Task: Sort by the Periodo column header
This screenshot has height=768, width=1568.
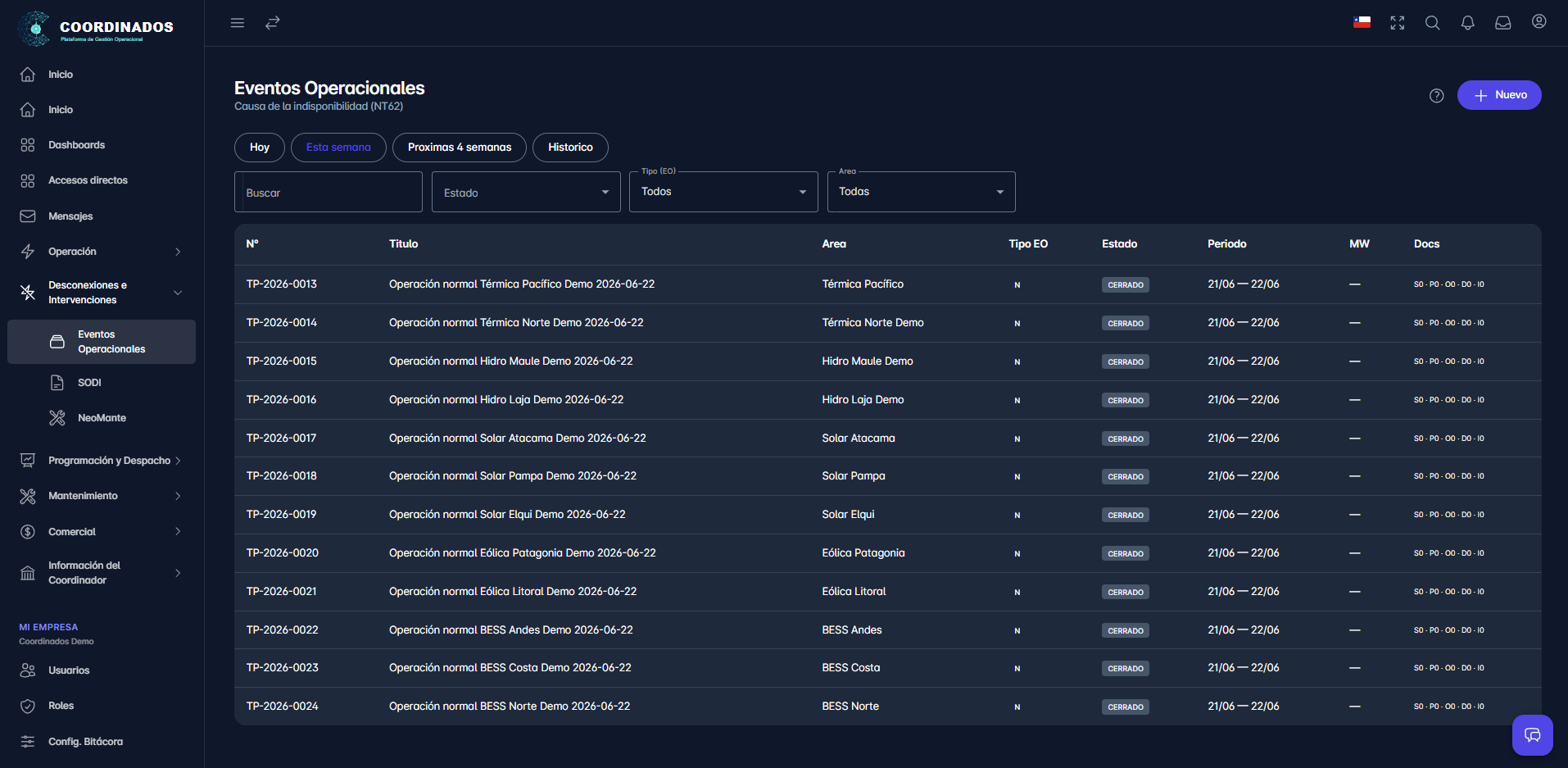Action: [1227, 244]
